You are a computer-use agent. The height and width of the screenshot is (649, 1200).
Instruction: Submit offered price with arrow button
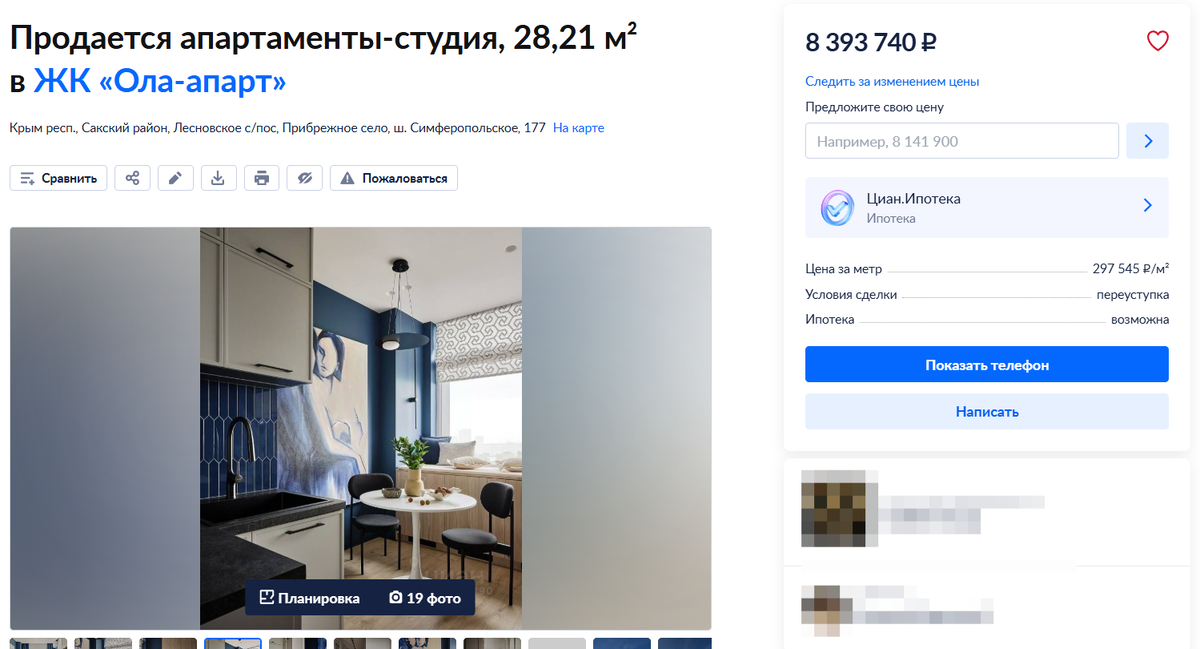(x=1148, y=141)
